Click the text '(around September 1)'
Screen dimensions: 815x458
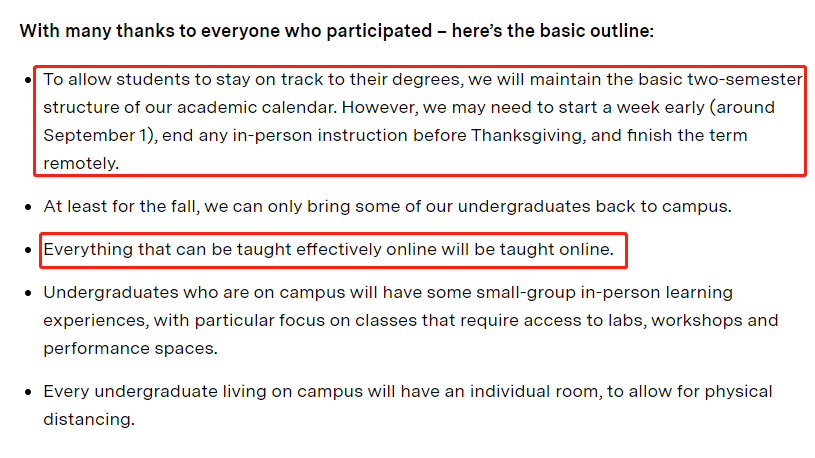pos(410,121)
